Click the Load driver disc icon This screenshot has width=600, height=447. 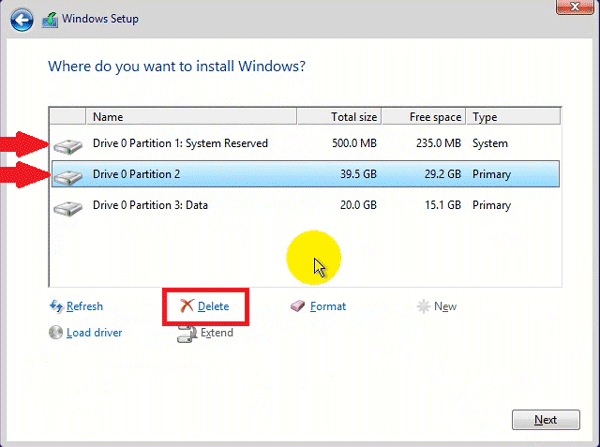point(56,333)
